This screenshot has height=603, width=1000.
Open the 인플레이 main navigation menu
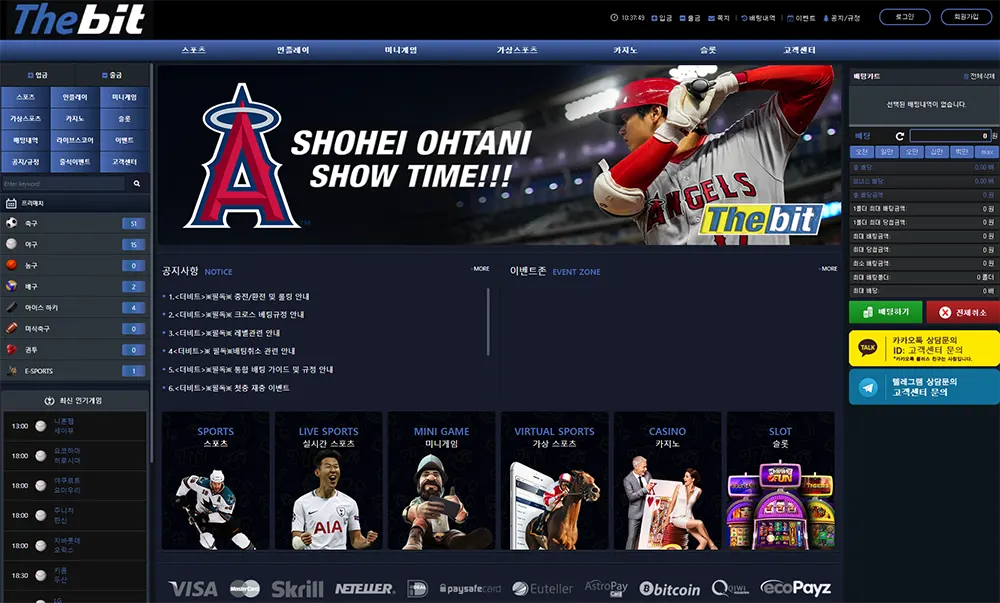293,50
